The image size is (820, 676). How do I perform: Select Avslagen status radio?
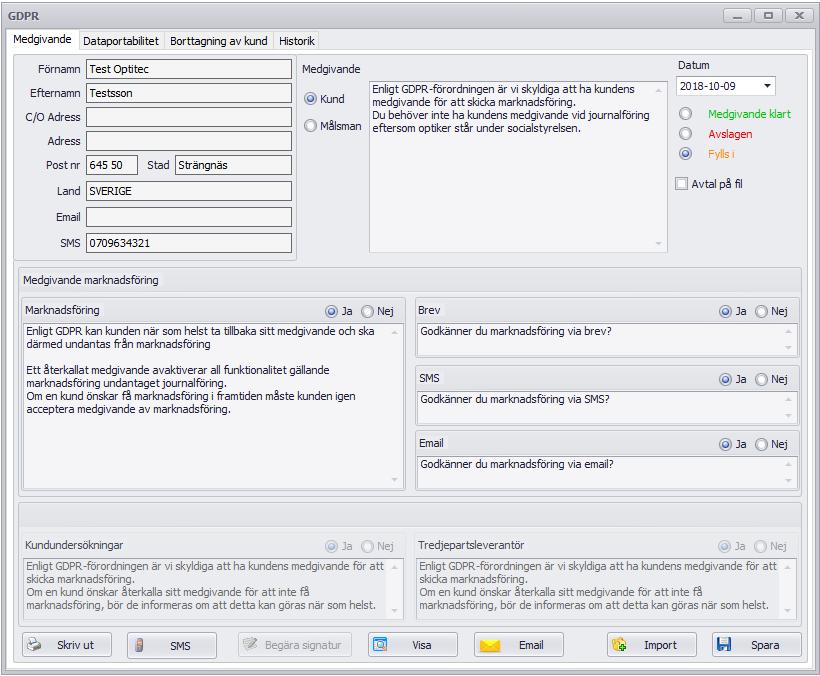pyautogui.click(x=686, y=133)
